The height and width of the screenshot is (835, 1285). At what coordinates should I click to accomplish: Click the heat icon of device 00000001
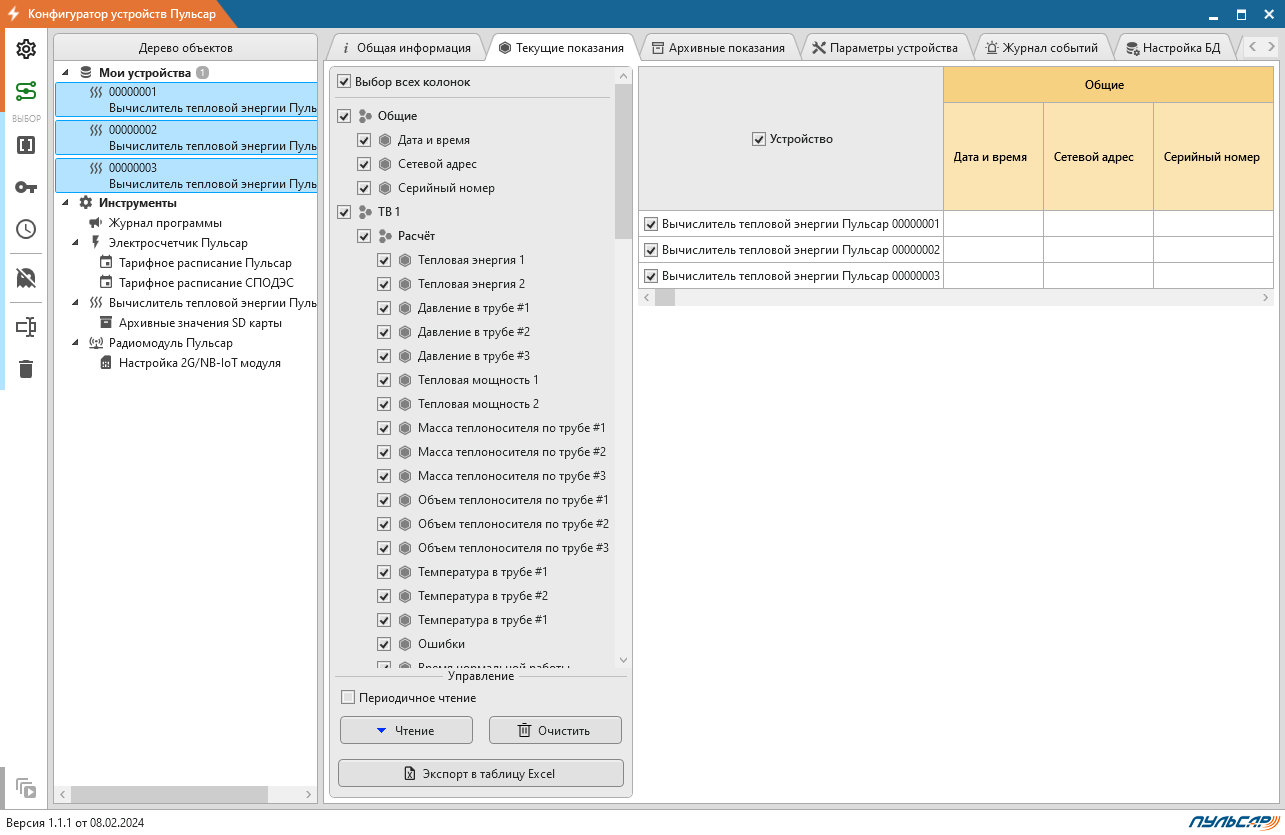coord(96,92)
